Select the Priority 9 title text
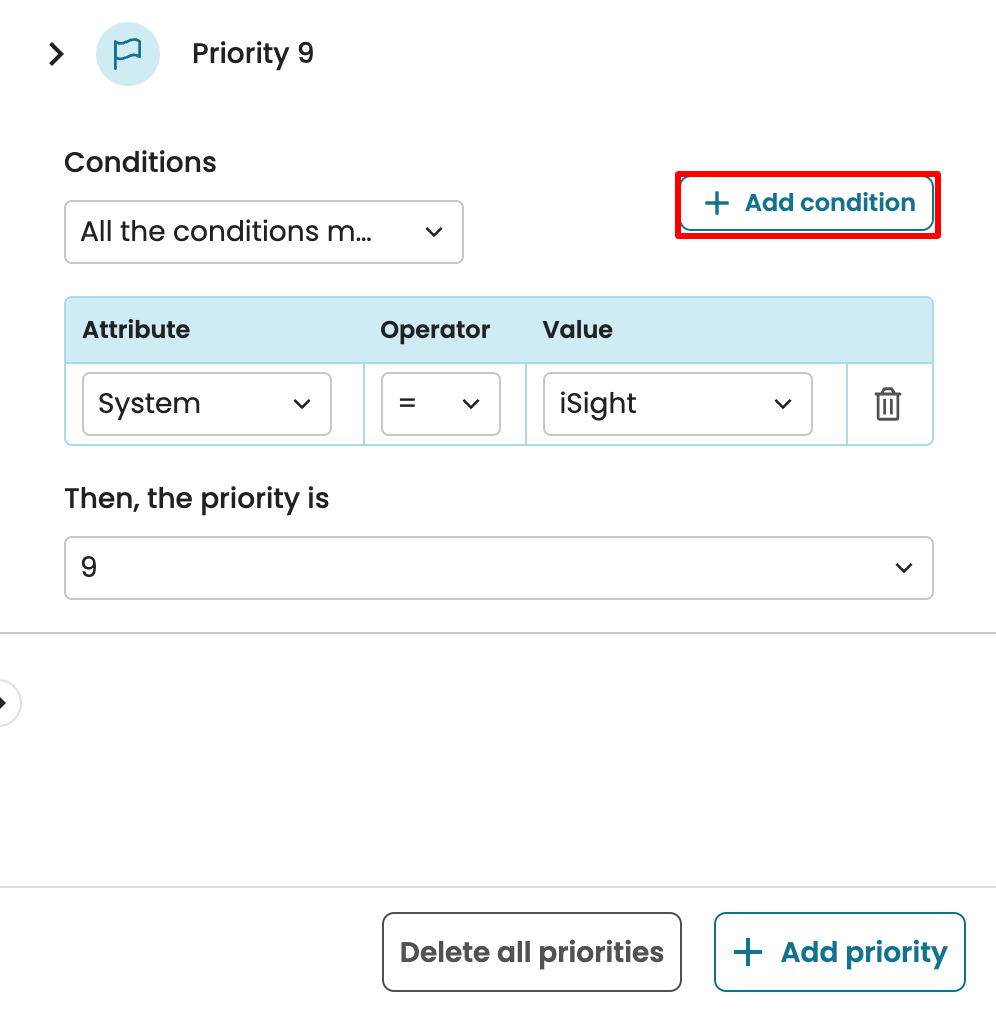Image resolution: width=996 pixels, height=1012 pixels. pos(253,53)
